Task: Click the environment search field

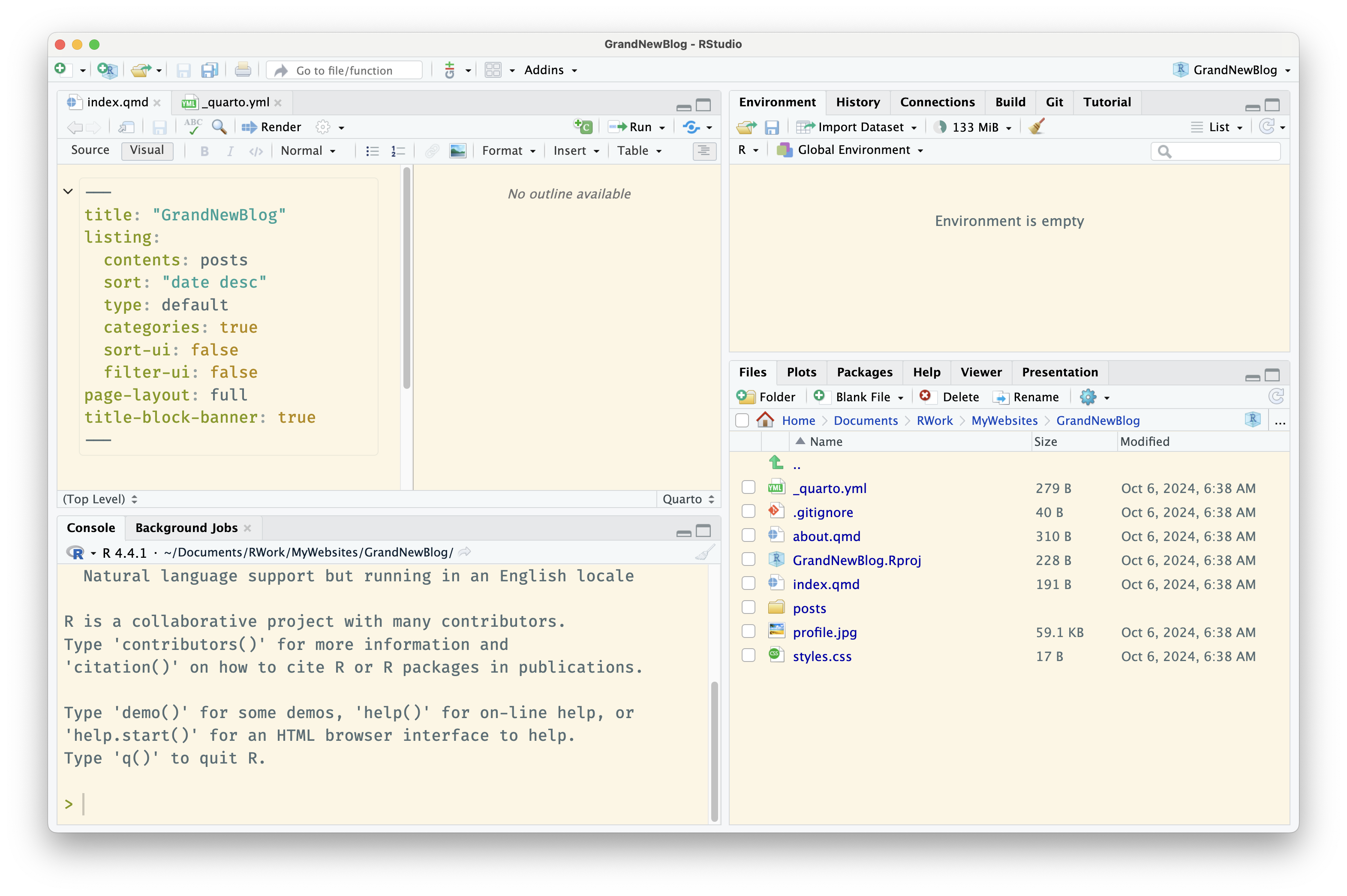Action: click(1223, 151)
